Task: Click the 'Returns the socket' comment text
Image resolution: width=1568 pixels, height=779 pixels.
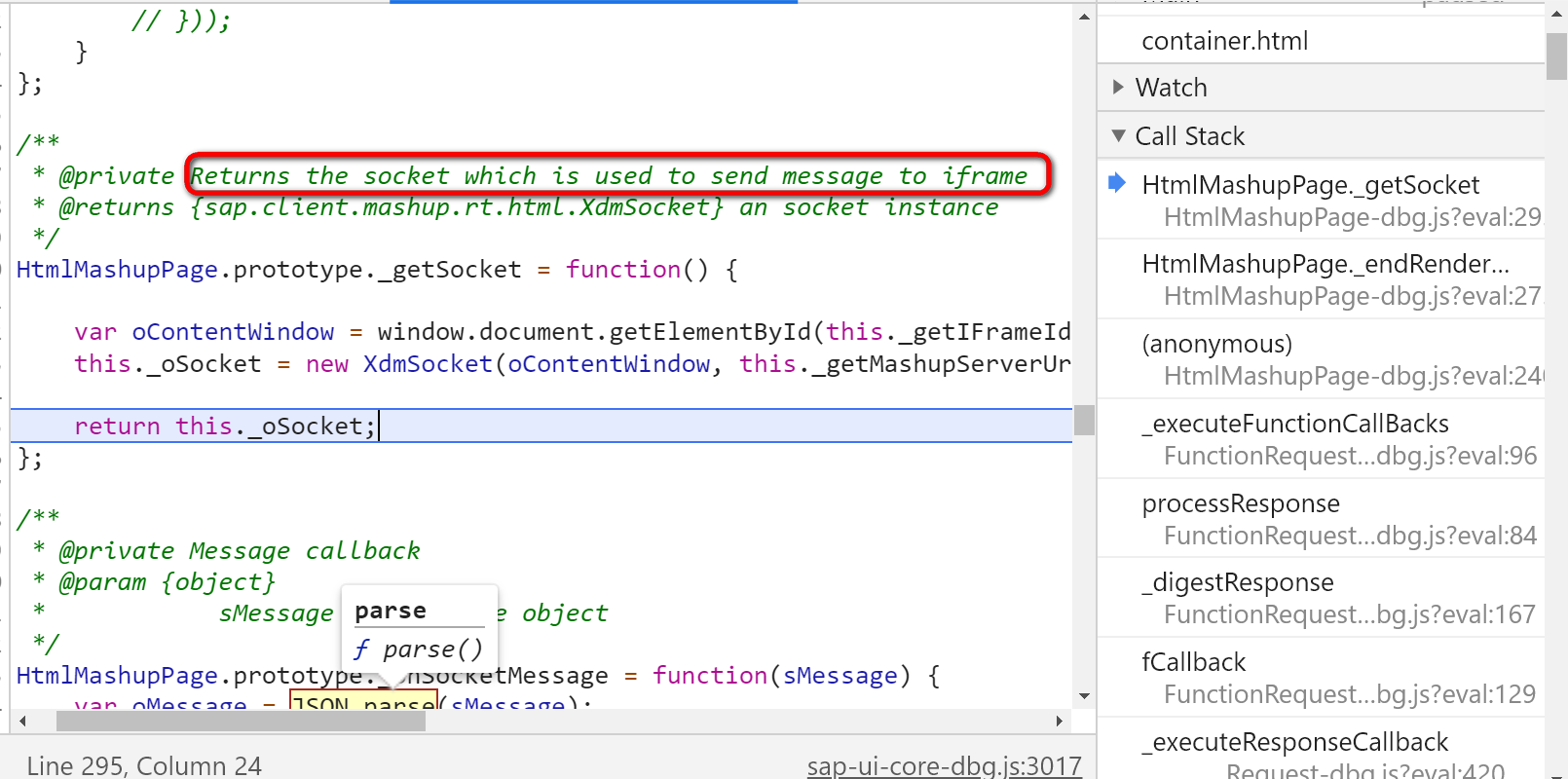Action: click(x=609, y=176)
